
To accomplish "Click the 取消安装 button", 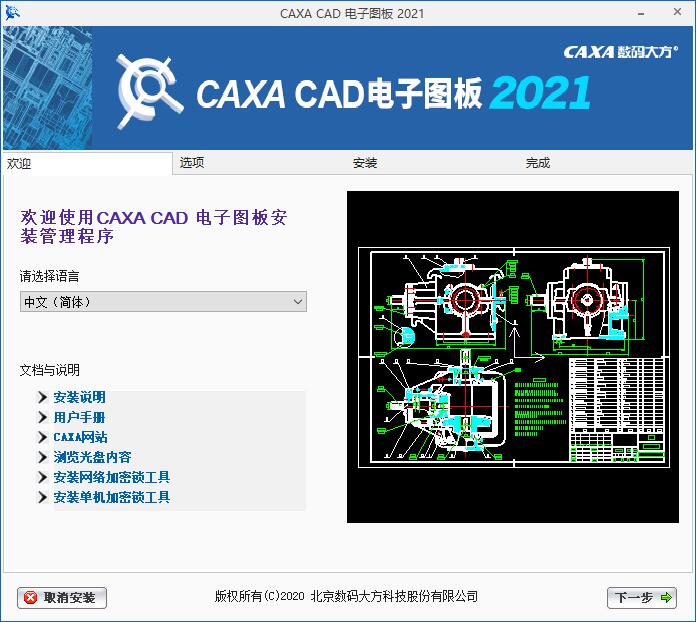I will (62, 598).
